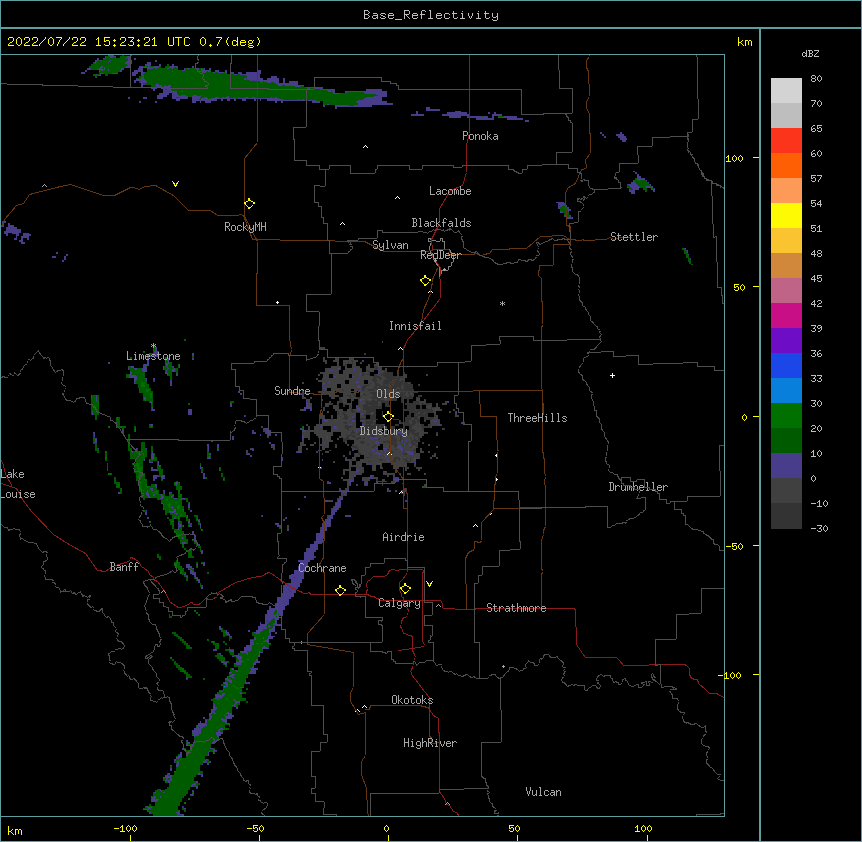
Task: Click the Vulcan town label
Action: [544, 792]
